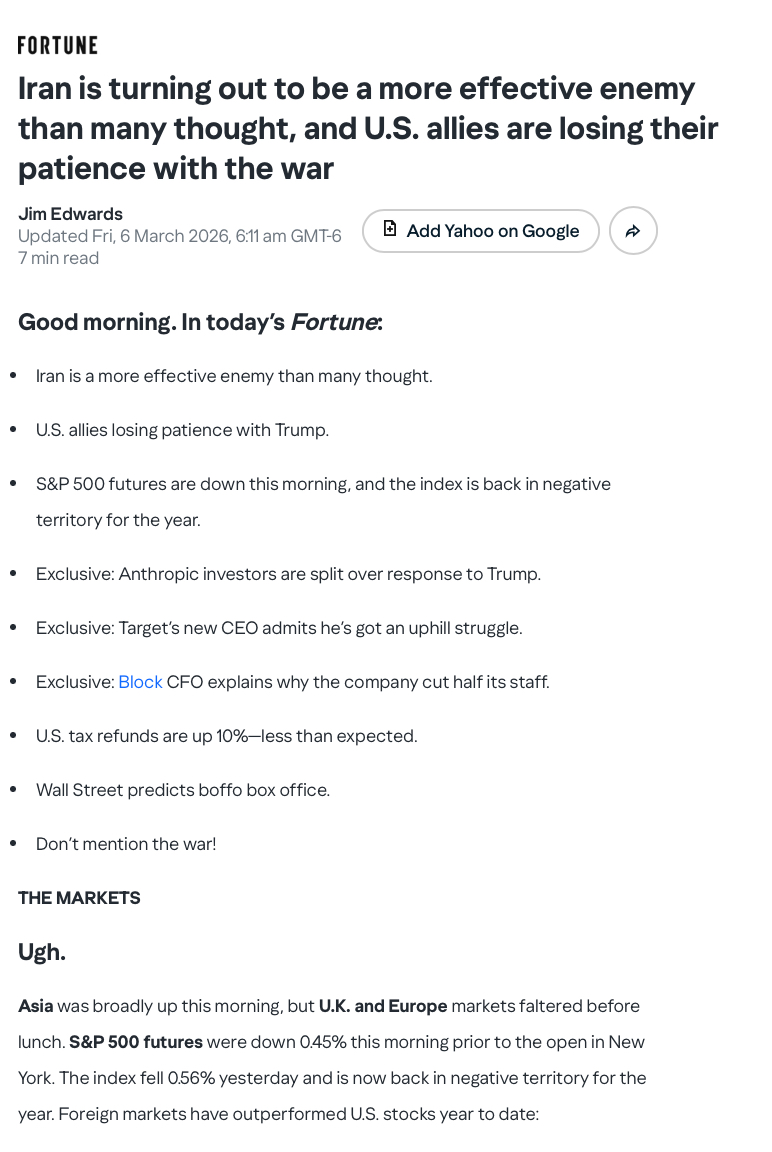Viewport: 772px width, 1152px height.
Task: Click the Anthropic investors exclusive bullet
Action: point(288,574)
